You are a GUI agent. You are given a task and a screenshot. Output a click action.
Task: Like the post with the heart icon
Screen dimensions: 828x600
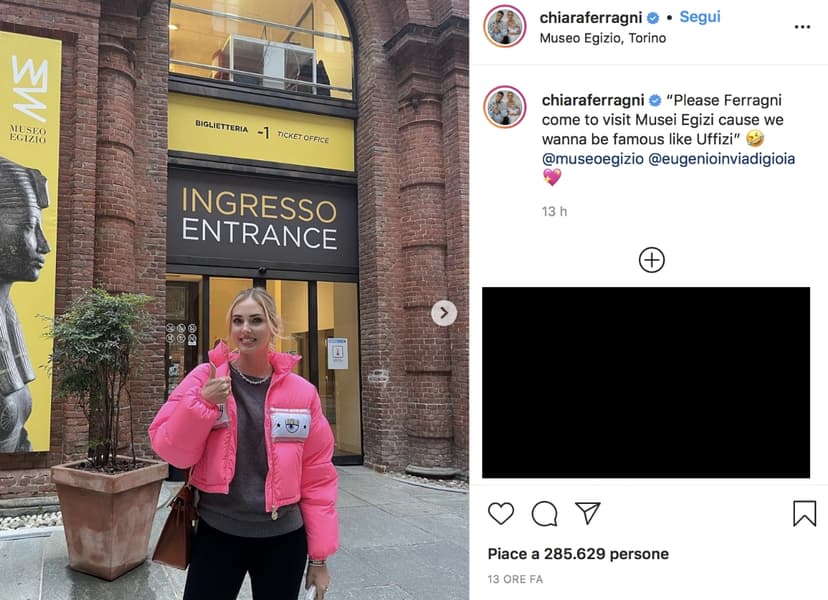coord(501,513)
